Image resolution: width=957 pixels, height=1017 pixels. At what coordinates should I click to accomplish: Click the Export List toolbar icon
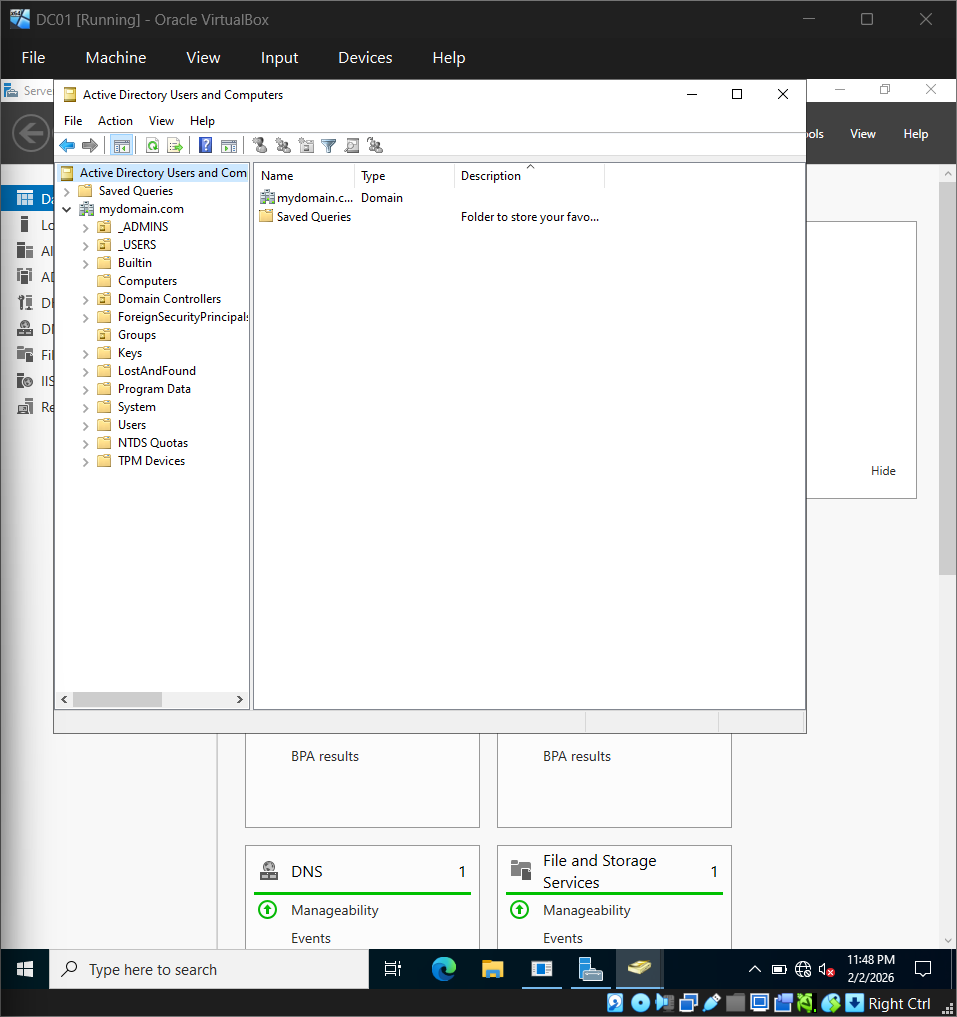175,146
